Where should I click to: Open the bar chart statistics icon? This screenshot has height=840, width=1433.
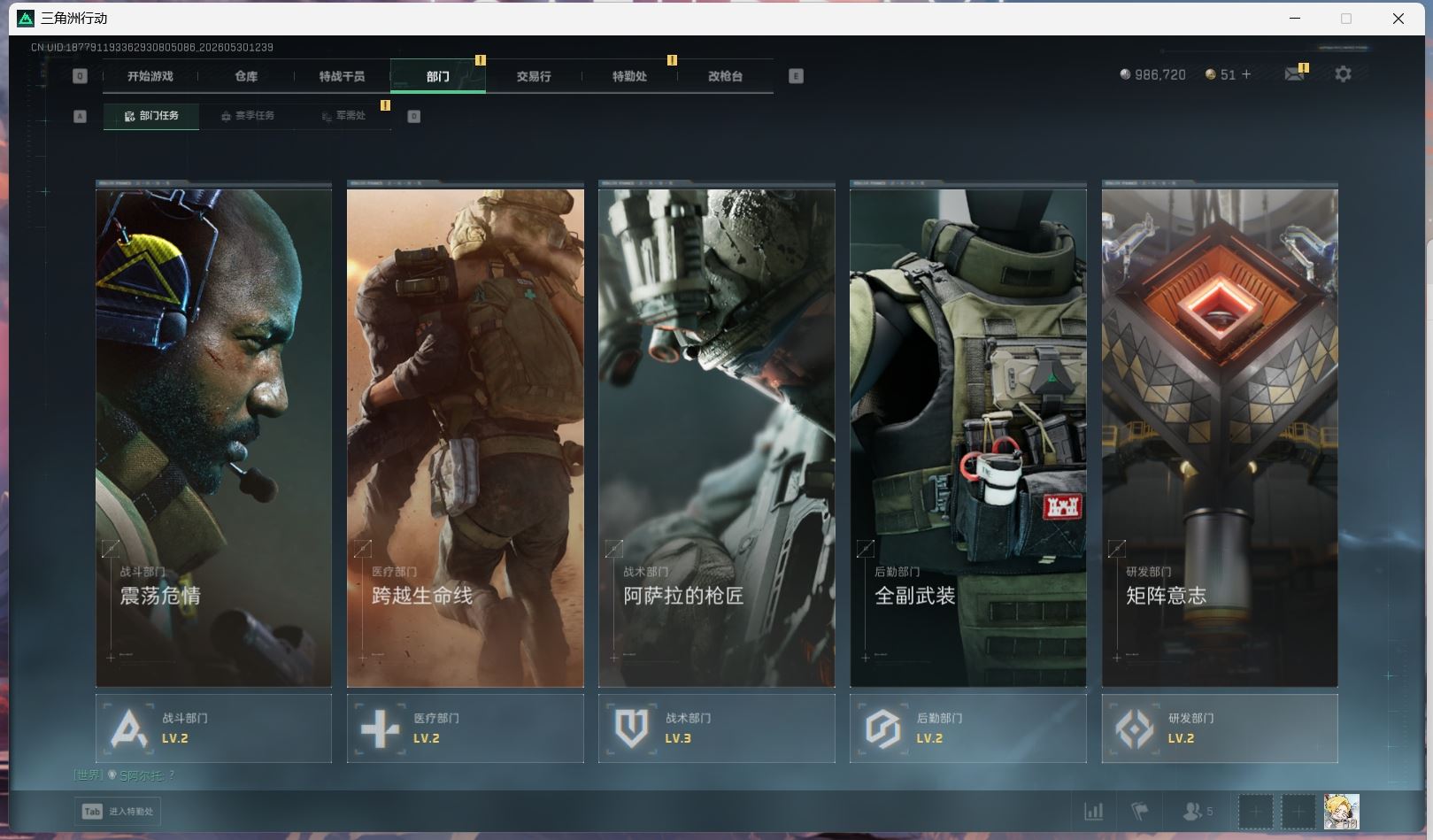click(1094, 811)
